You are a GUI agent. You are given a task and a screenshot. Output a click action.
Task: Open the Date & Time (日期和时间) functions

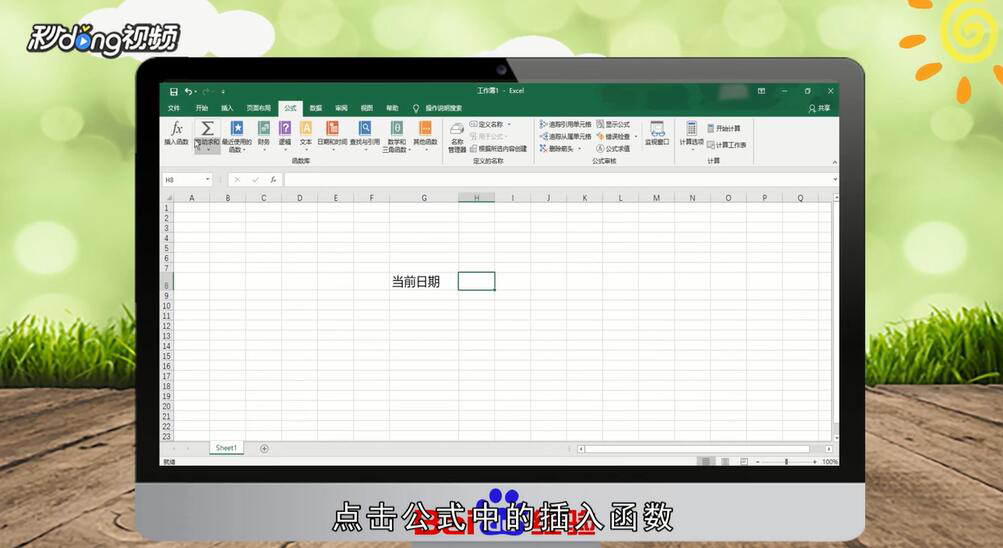click(332, 134)
